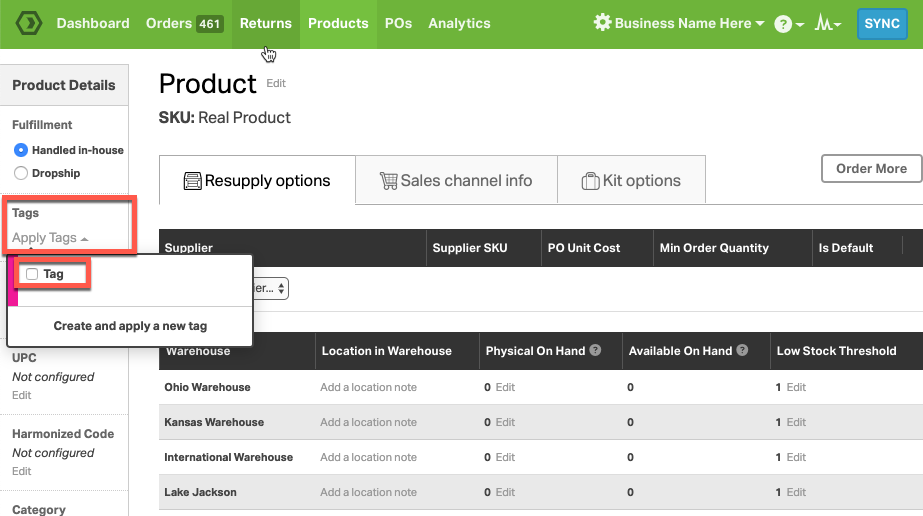Edit Ohio Warehouse physical on hand
The image size is (923, 516).
[505, 387]
